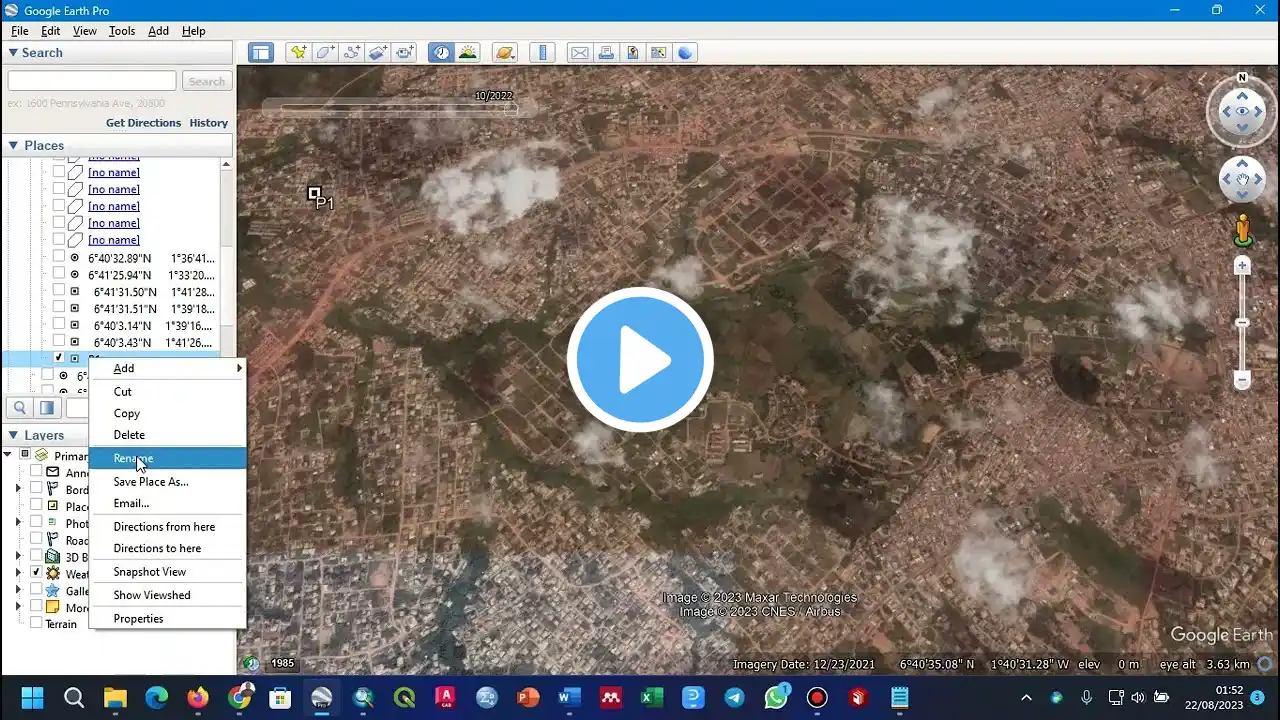Click the History link

click(209, 123)
